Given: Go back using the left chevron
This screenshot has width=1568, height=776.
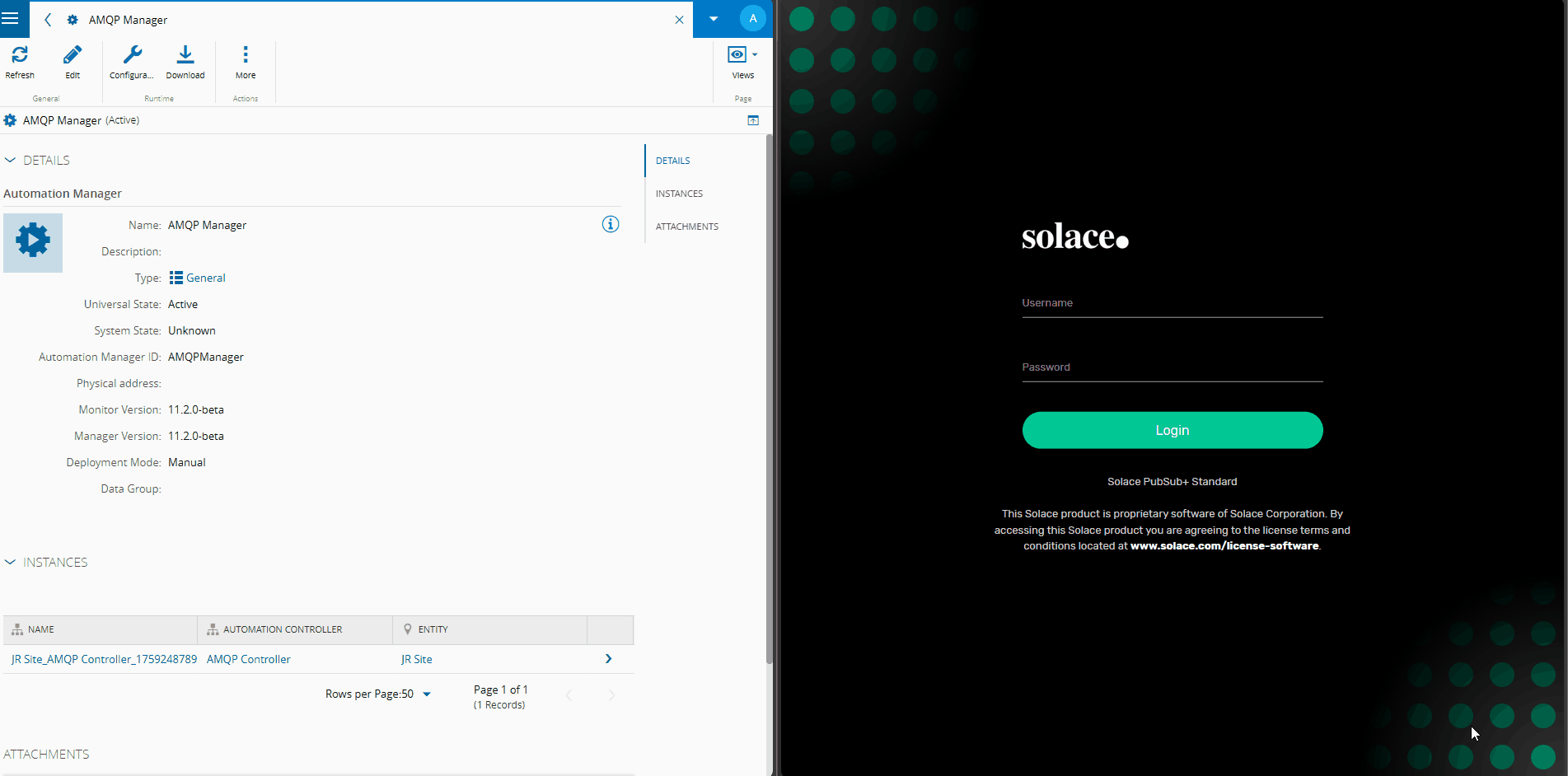Looking at the screenshot, I should [48, 20].
